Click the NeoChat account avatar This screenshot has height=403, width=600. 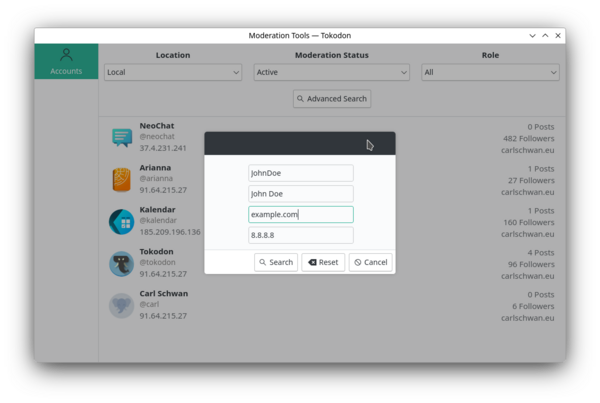click(x=122, y=137)
